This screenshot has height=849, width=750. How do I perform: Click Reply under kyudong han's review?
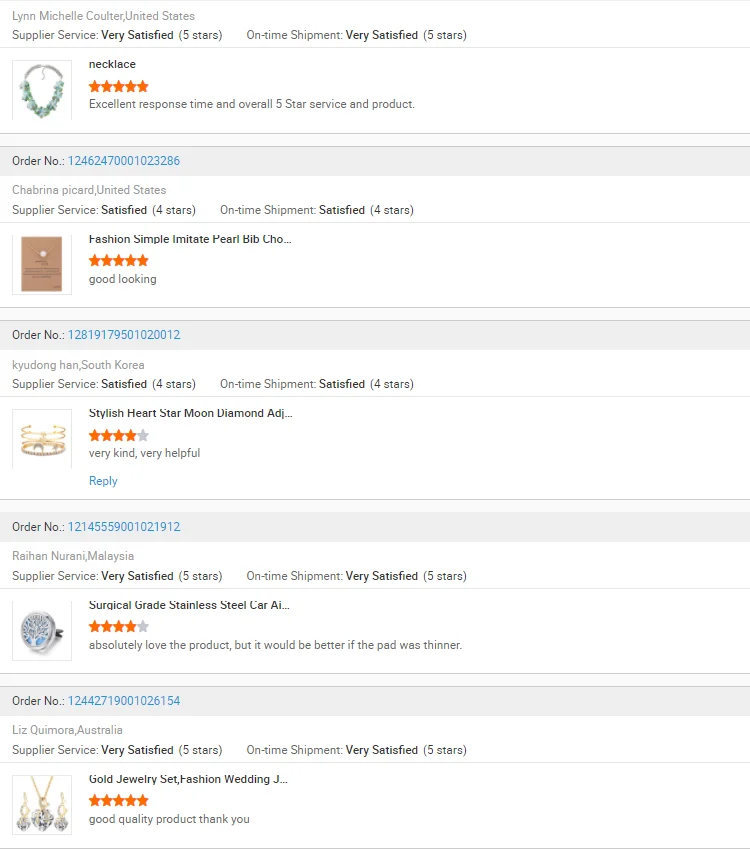click(103, 481)
